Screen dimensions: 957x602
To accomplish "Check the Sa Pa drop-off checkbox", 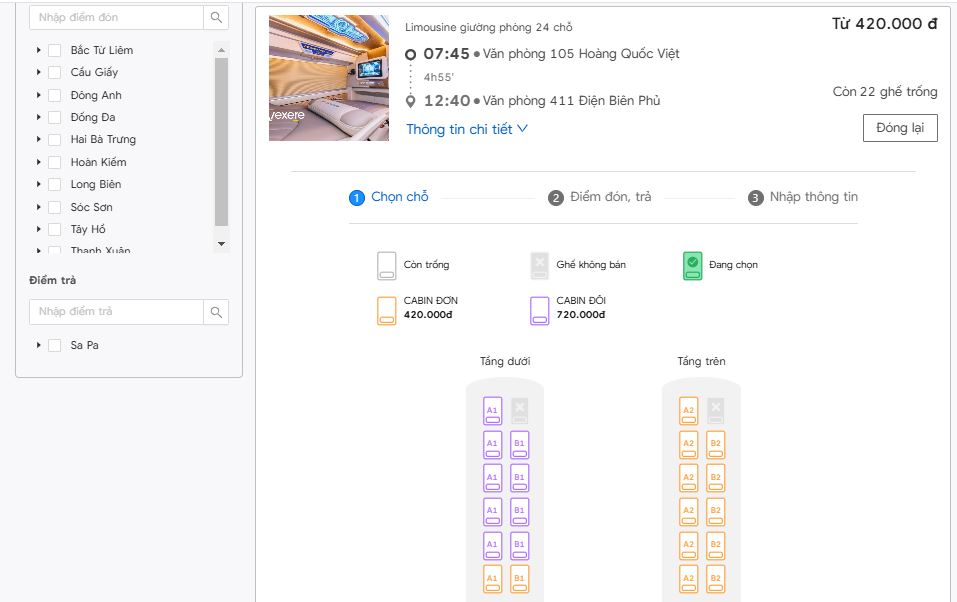I will tap(55, 346).
